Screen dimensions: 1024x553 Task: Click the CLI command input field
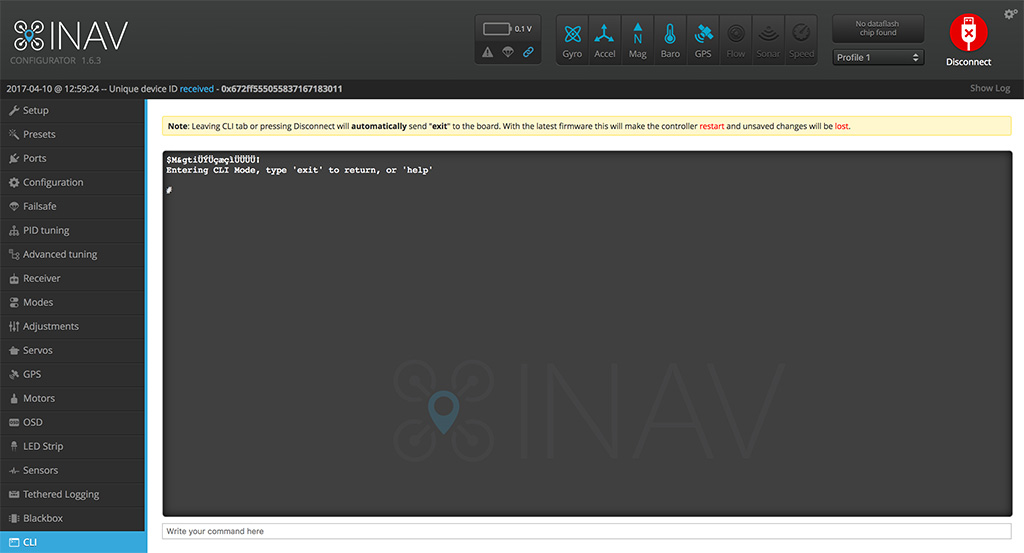(x=586, y=531)
